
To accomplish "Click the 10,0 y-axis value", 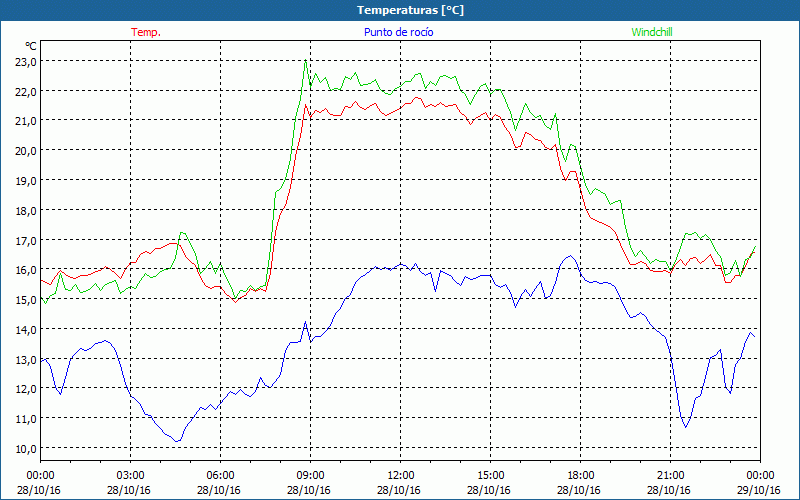I will [25, 448].
